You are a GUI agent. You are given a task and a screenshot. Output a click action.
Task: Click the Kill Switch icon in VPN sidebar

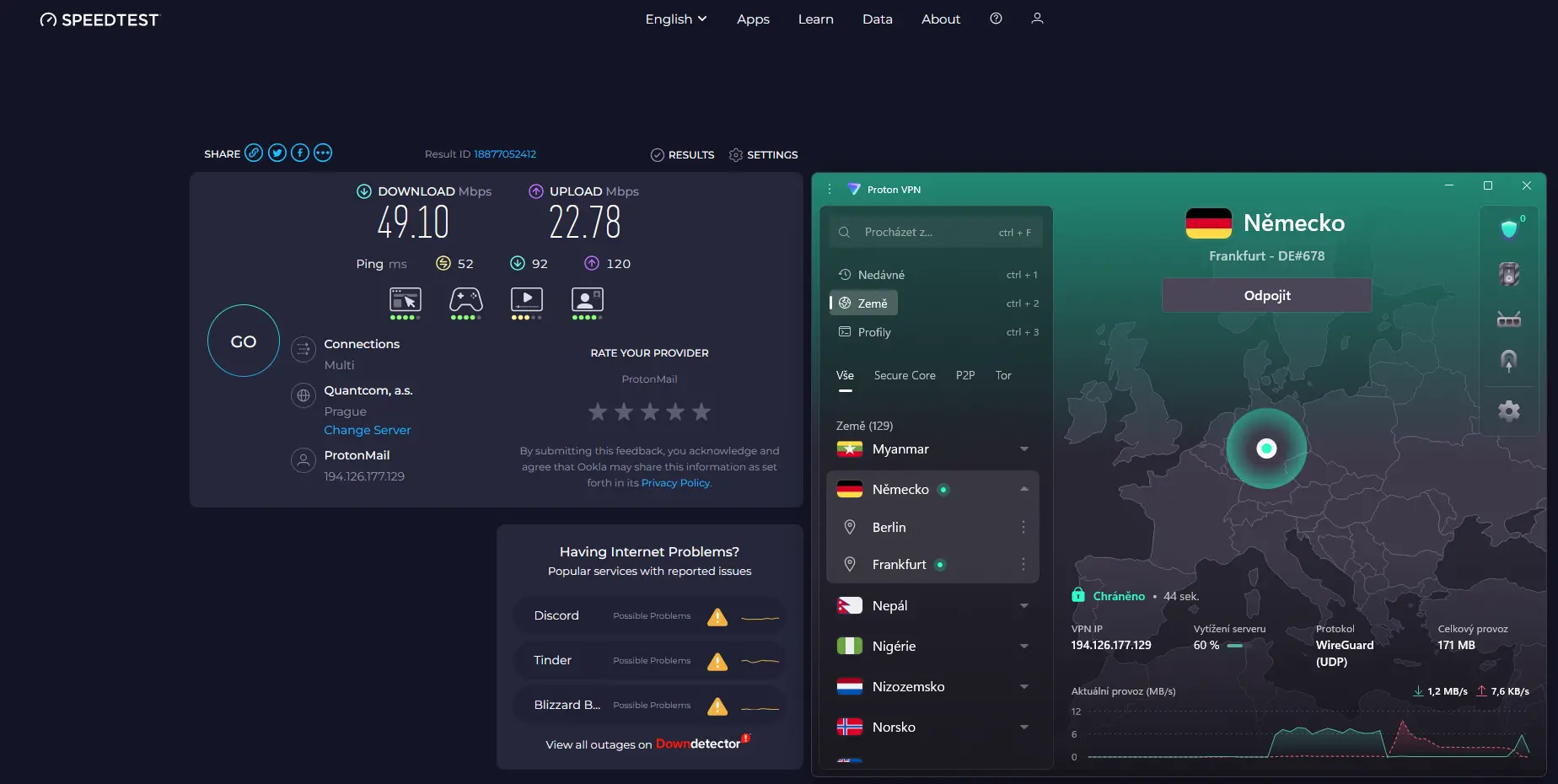(x=1508, y=274)
